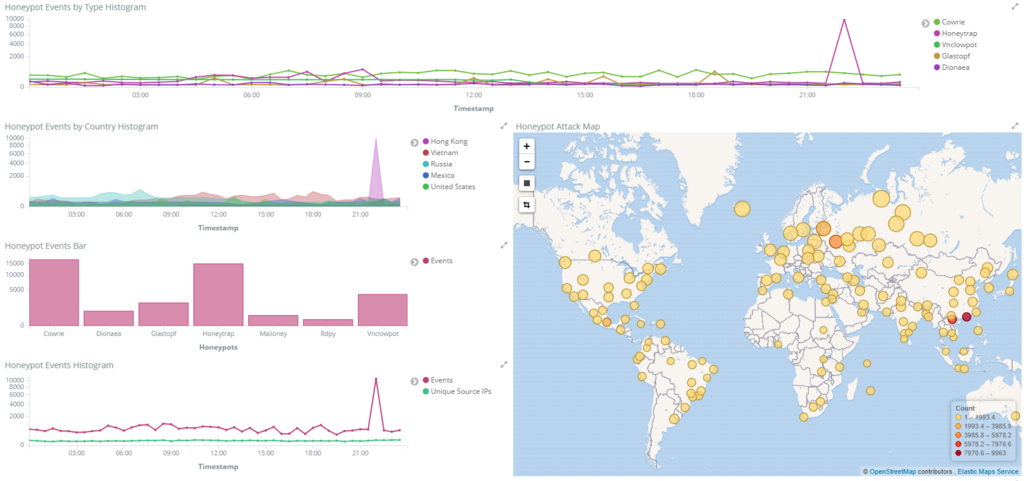Select the Honeytrap bar in Events Bar
The width and height of the screenshot is (1024, 481).
click(x=218, y=294)
